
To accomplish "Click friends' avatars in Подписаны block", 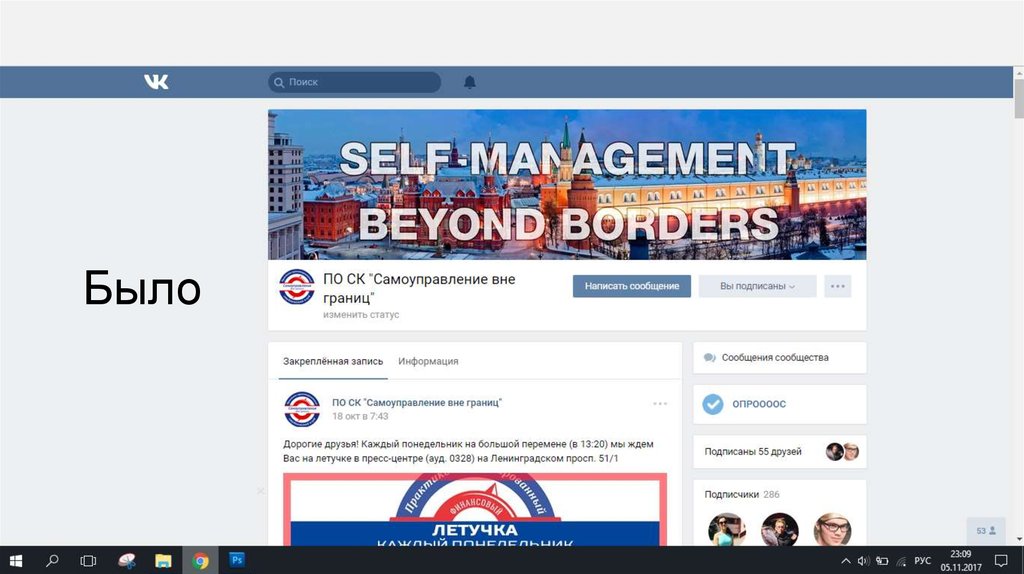I will [x=842, y=452].
